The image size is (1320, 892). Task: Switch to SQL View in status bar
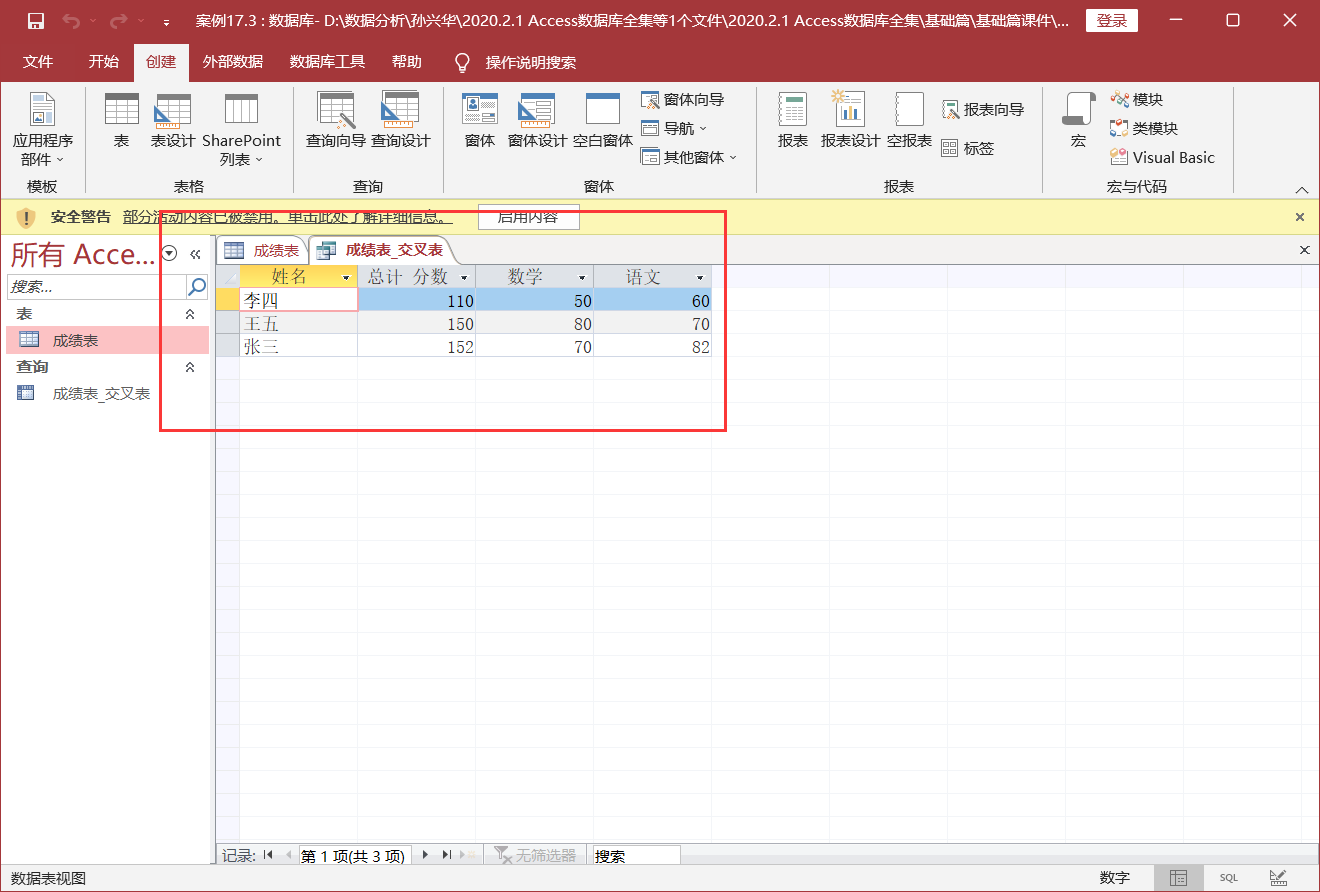point(1228,878)
